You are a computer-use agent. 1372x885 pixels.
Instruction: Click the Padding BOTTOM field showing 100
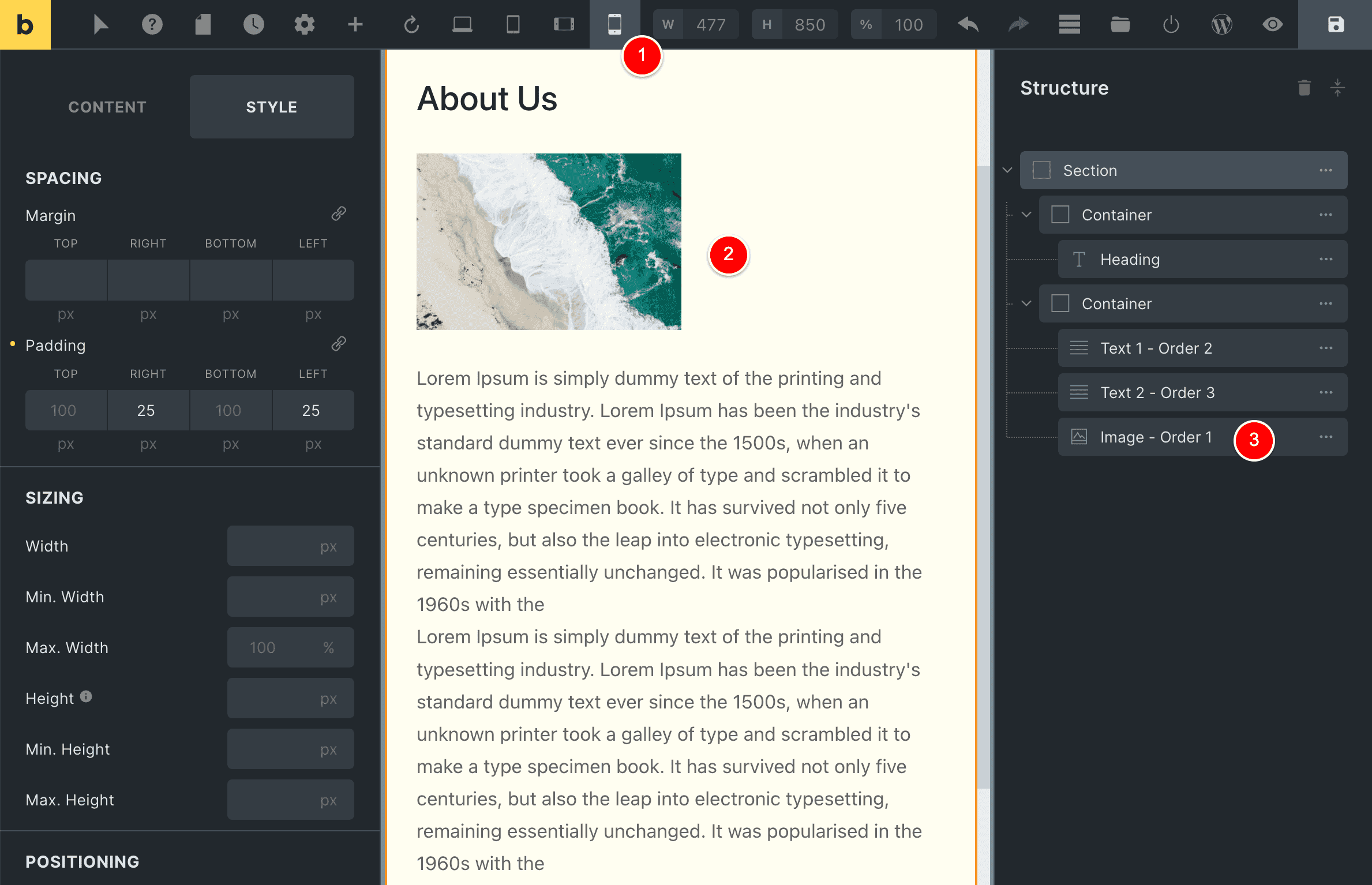pyautogui.click(x=231, y=410)
